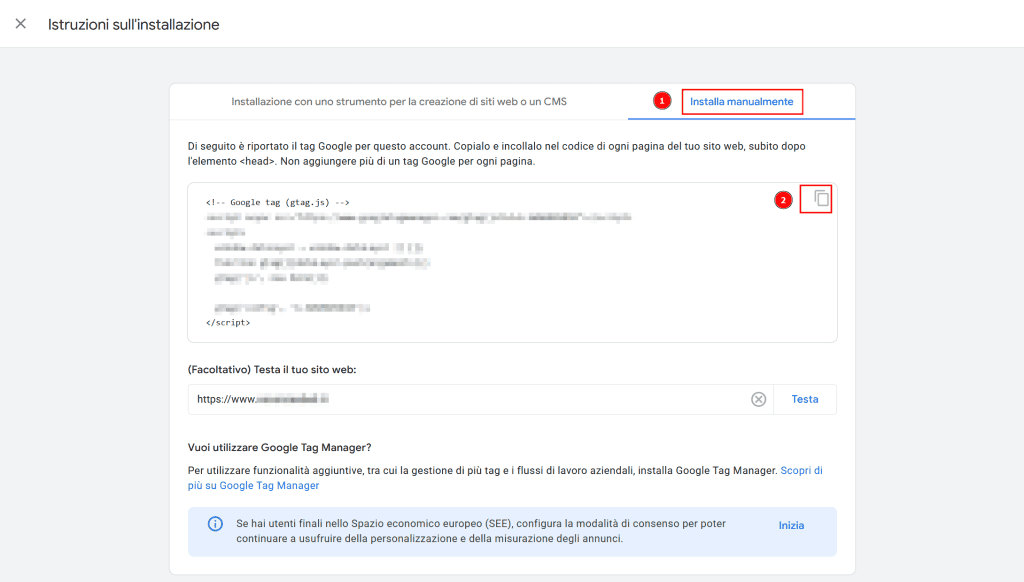Close the installation instructions panel
1024x582 pixels.
coord(20,23)
